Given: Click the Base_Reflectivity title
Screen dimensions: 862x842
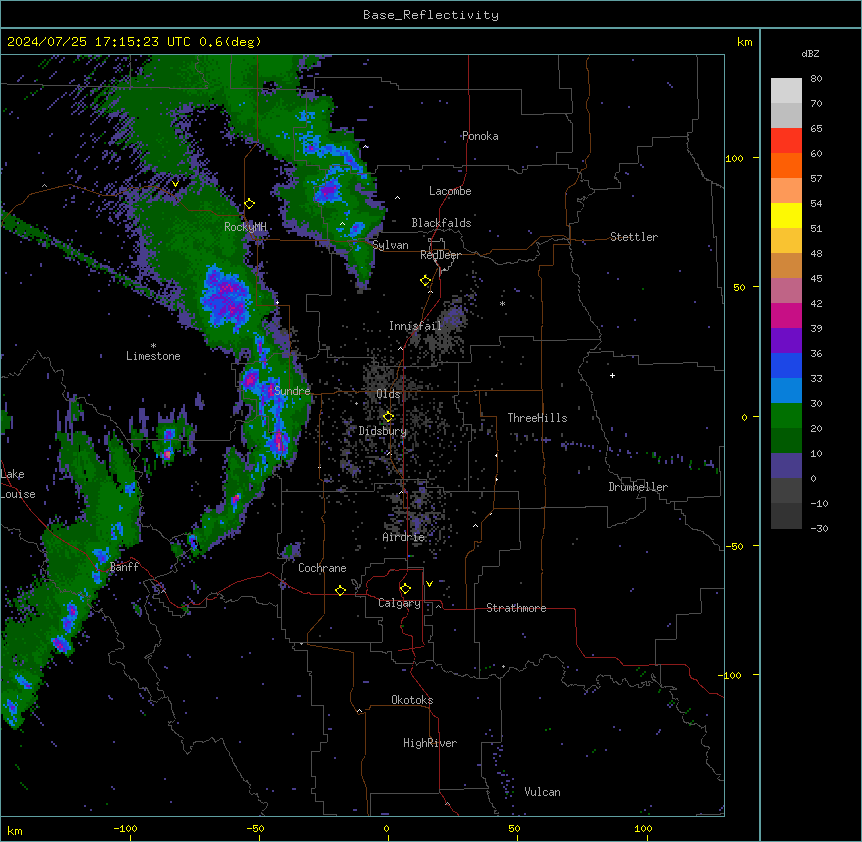Looking at the screenshot, I should [431, 15].
